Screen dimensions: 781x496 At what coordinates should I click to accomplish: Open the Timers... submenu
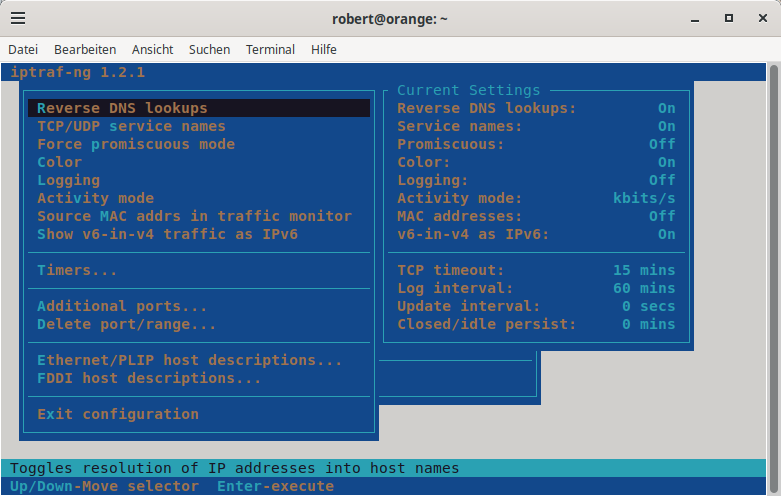pos(77,270)
